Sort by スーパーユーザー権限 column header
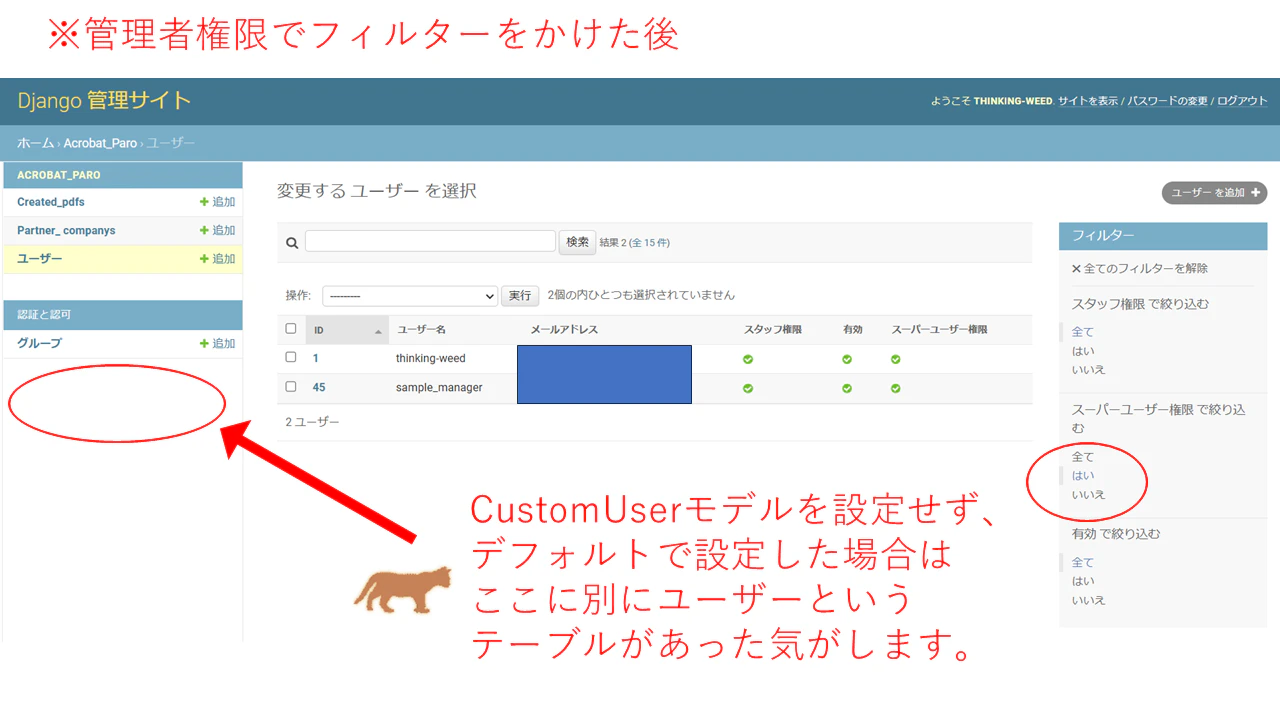 [939, 330]
